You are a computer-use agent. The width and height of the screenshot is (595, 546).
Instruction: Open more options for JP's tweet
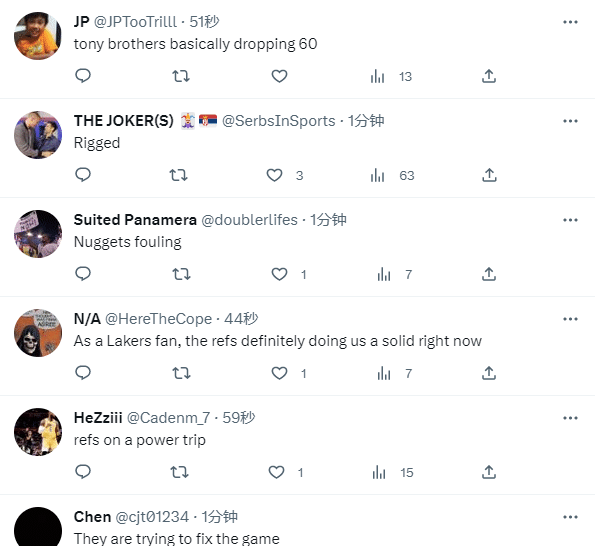point(570,22)
